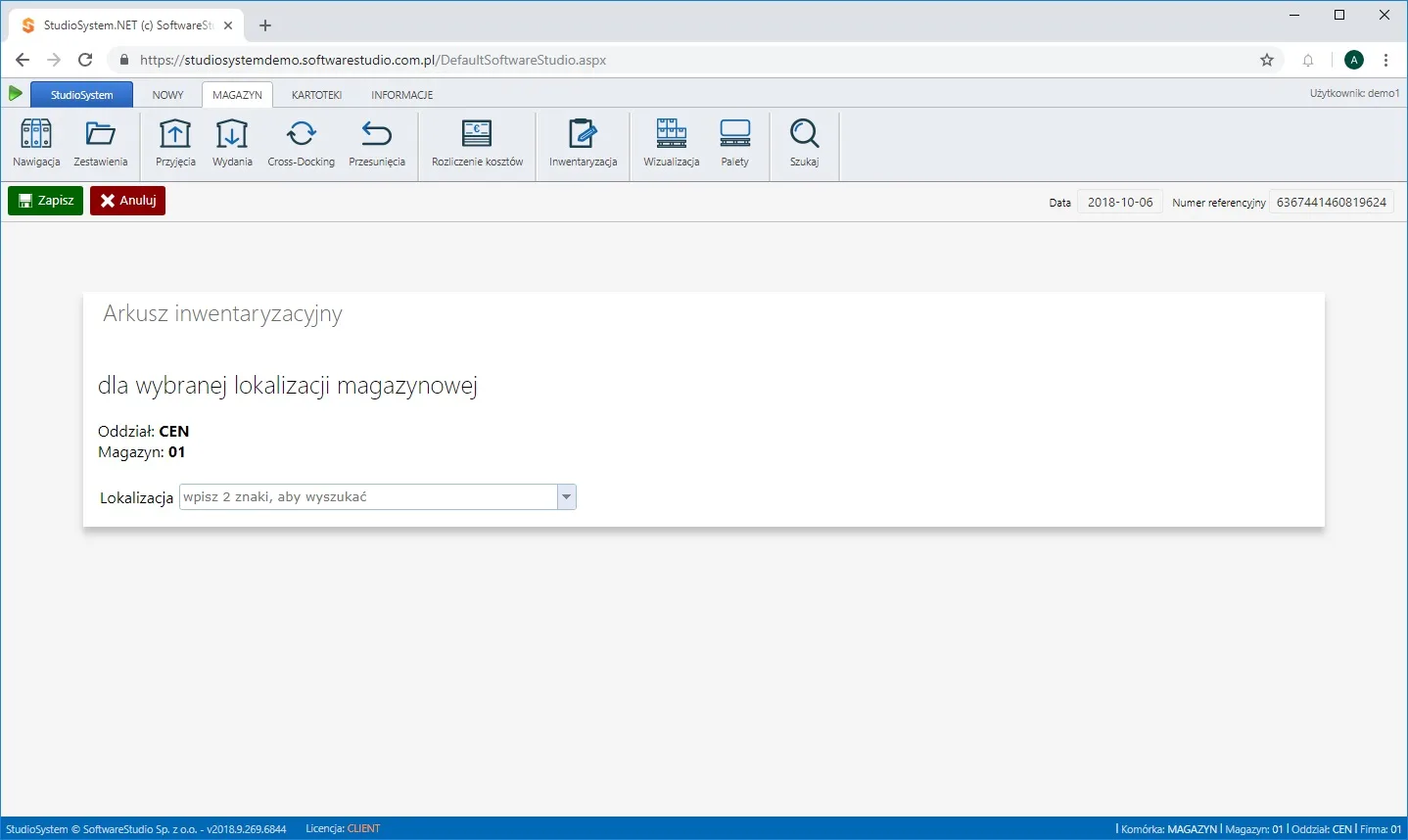The image size is (1408, 840).
Task: Open Chrome three-dot menu
Action: click(1386, 60)
